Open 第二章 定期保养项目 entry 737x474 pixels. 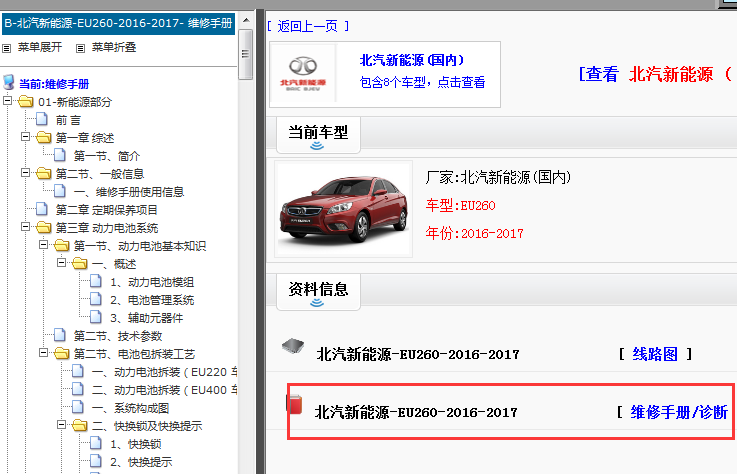click(107, 210)
